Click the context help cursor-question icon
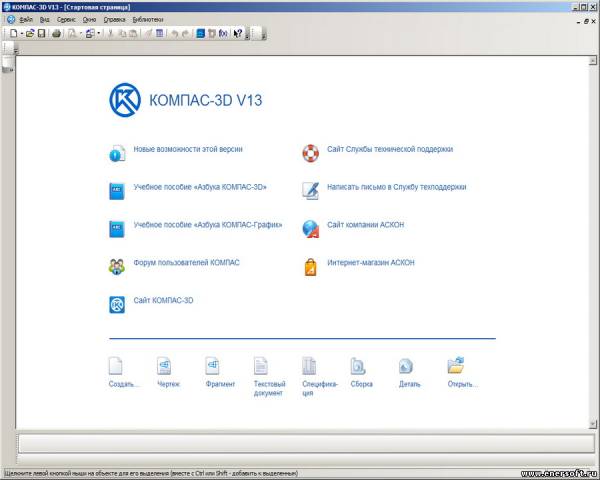Viewport: 600px width, 480px height. tap(238, 34)
